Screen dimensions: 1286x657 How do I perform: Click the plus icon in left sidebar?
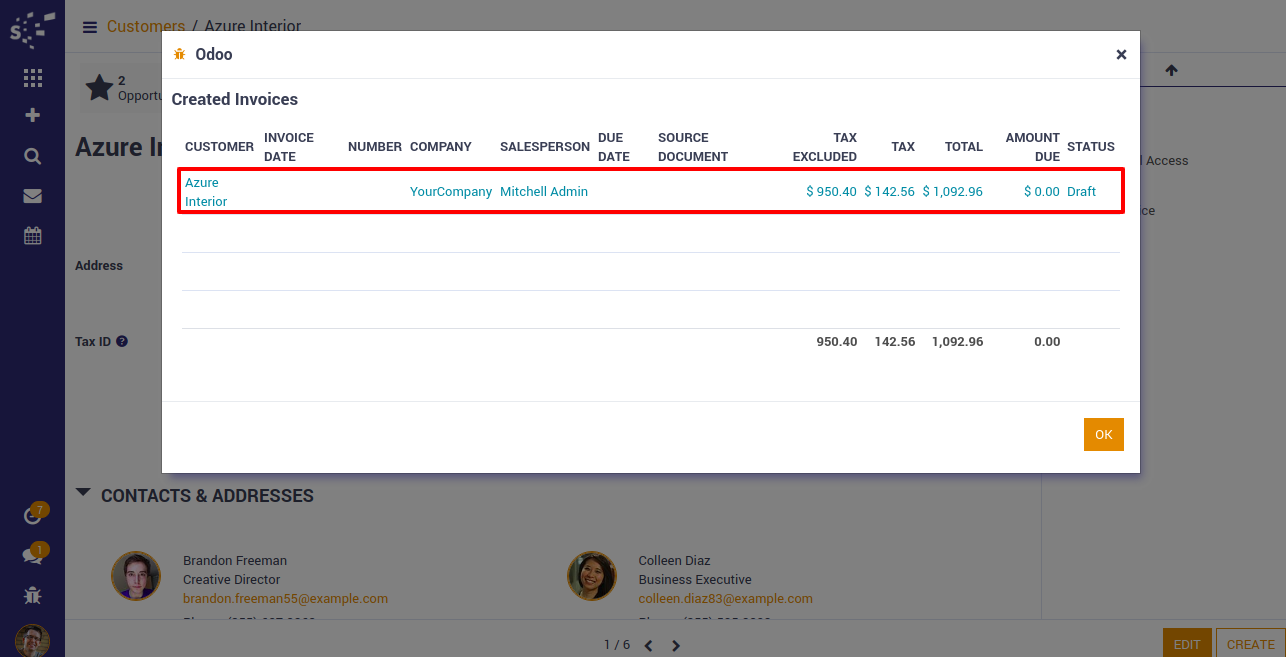point(33,116)
